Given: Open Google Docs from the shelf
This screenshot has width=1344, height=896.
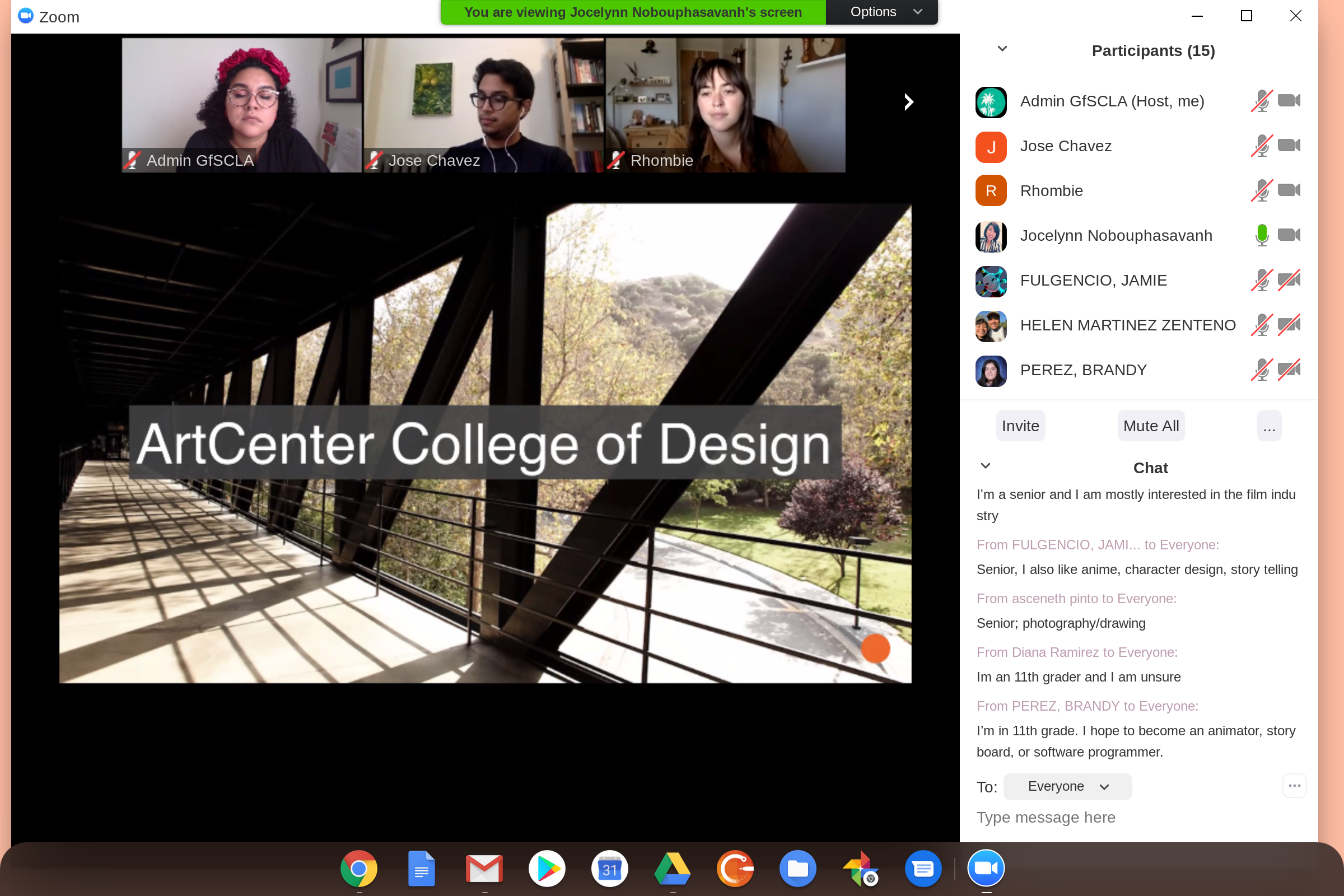Looking at the screenshot, I should click(x=422, y=869).
